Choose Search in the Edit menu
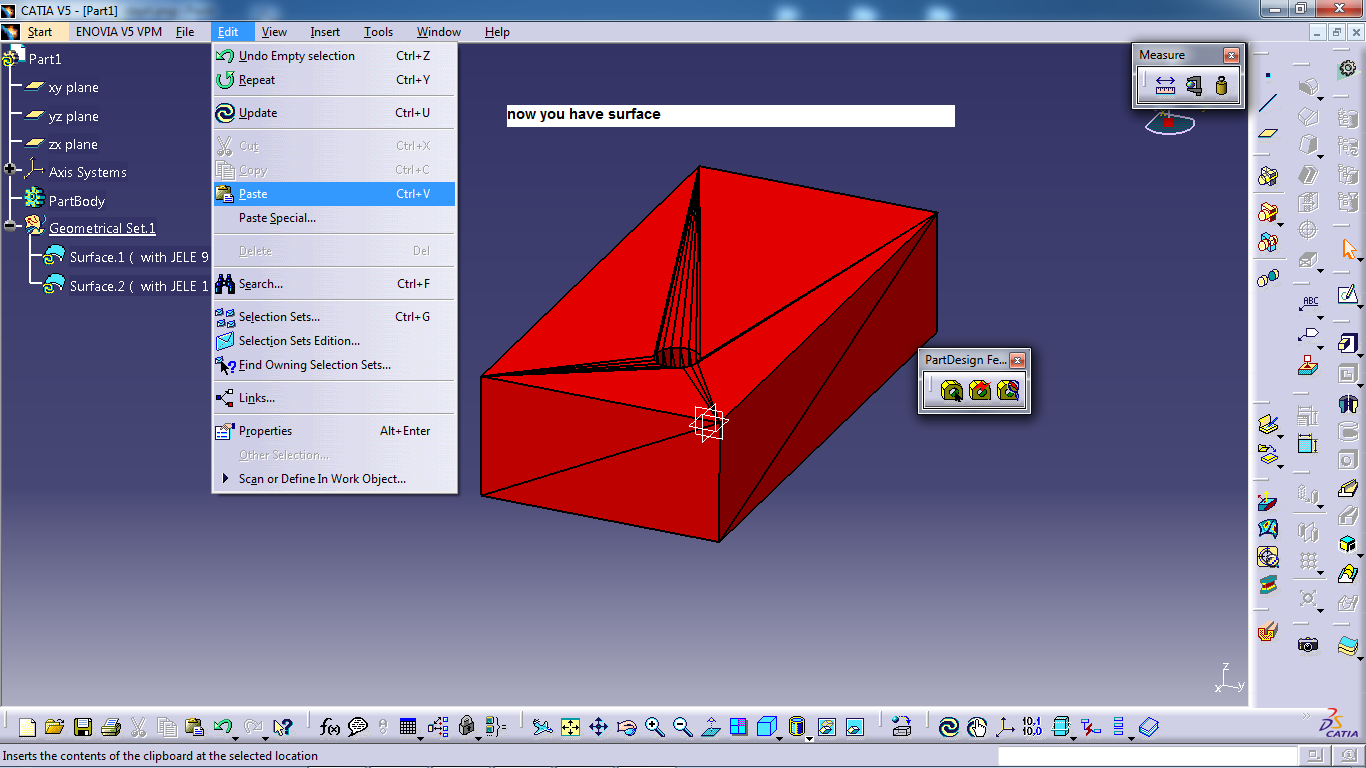 (334, 284)
